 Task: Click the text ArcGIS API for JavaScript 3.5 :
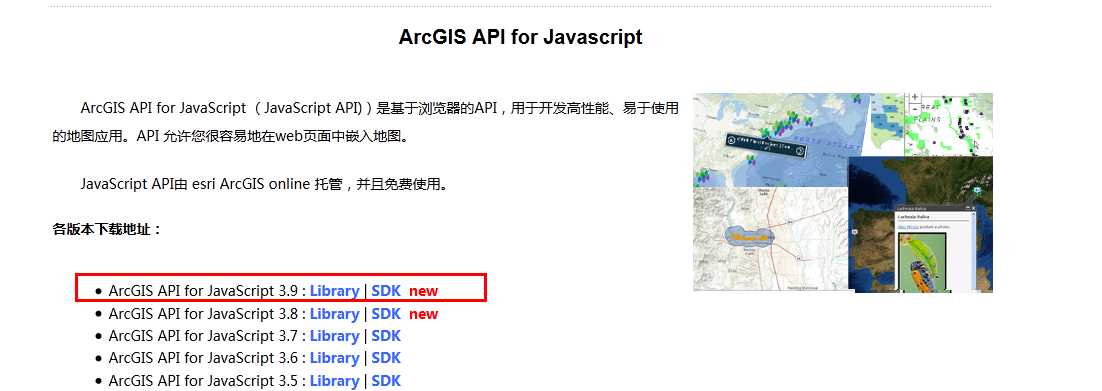(207, 380)
